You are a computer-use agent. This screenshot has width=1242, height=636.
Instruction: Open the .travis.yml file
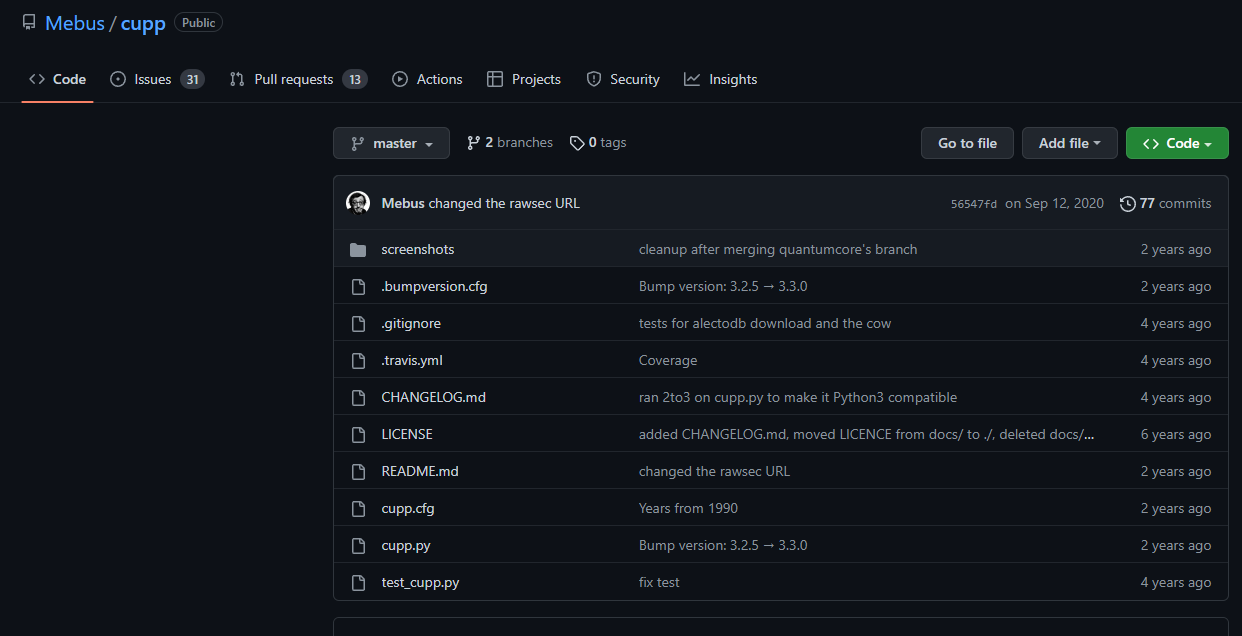coord(412,360)
